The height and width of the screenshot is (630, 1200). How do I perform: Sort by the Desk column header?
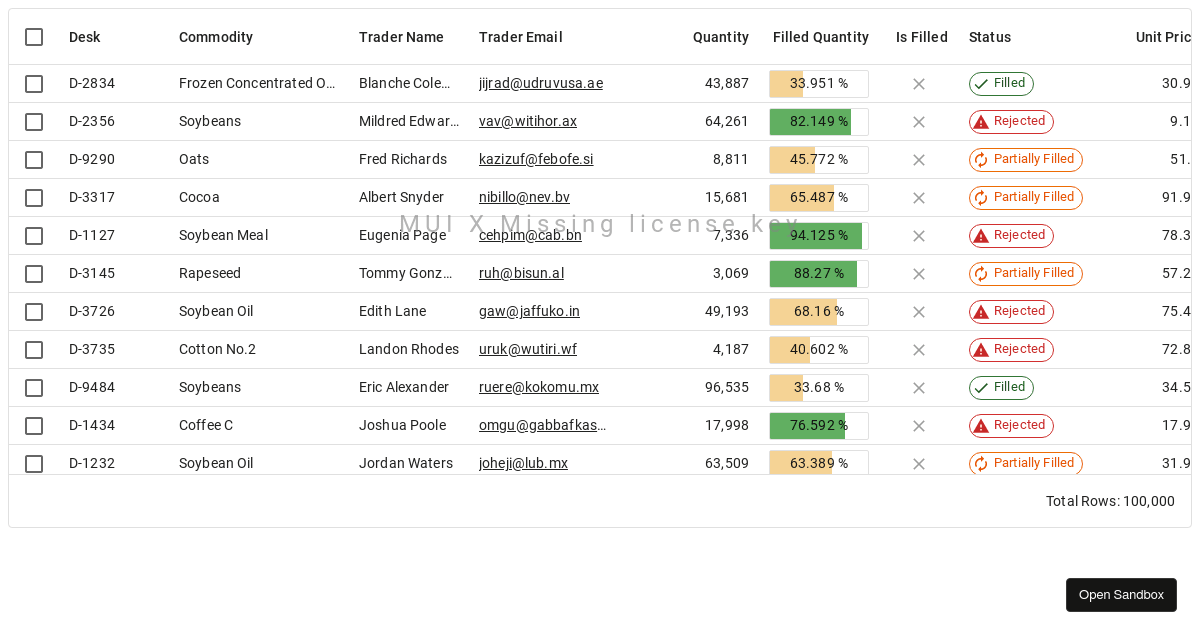point(85,37)
